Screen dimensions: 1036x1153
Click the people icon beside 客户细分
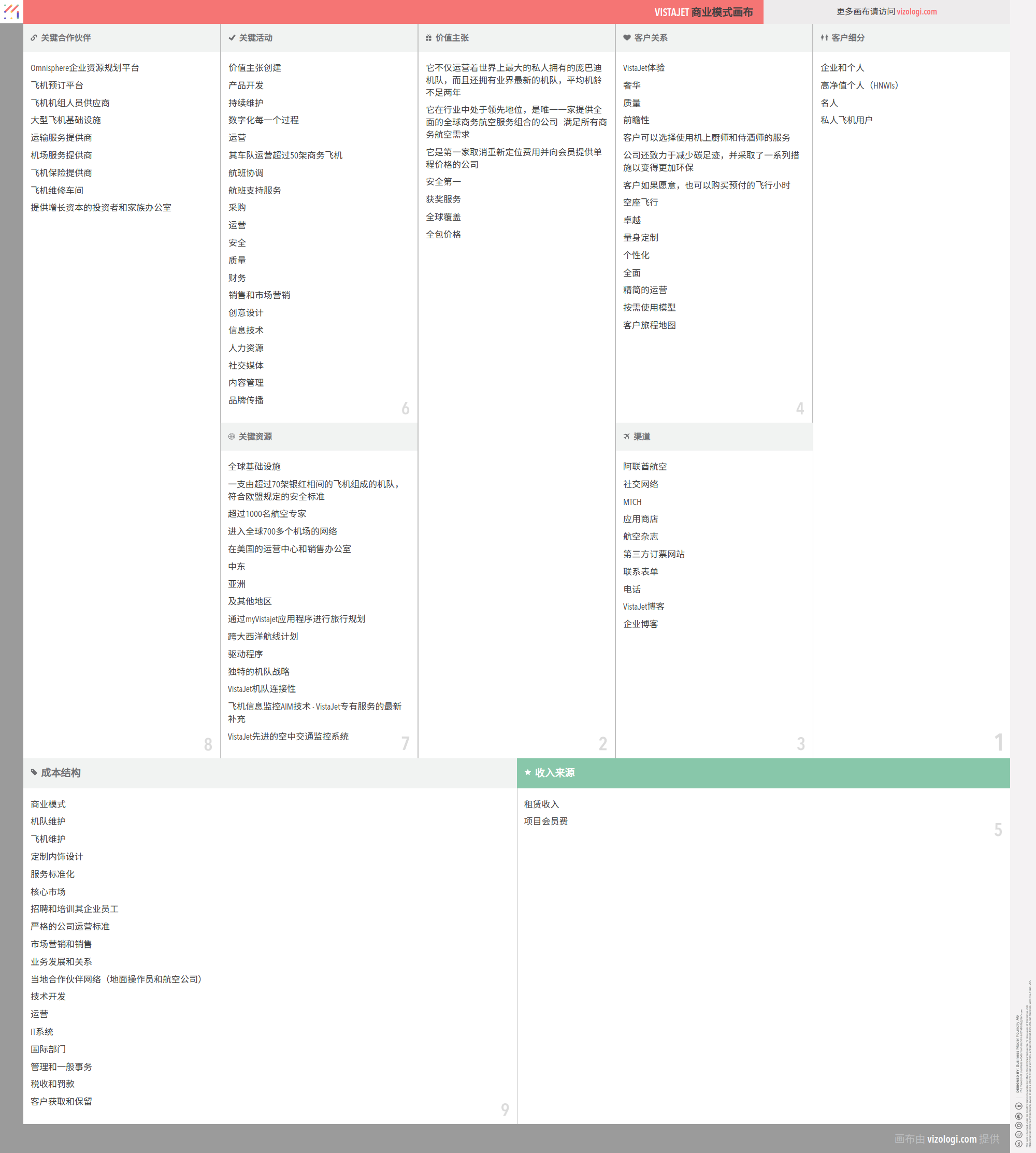[824, 38]
